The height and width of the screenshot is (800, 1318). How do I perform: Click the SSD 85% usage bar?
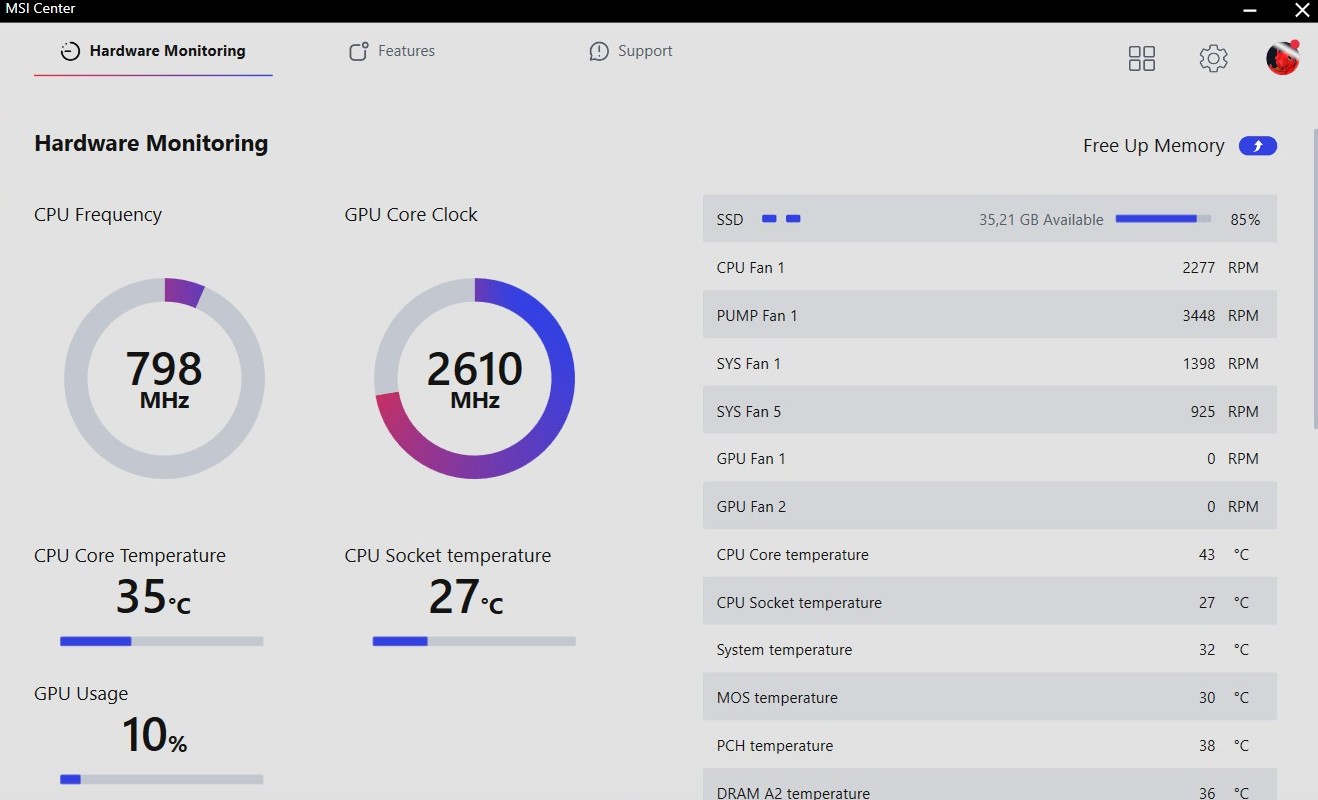(x=1163, y=218)
